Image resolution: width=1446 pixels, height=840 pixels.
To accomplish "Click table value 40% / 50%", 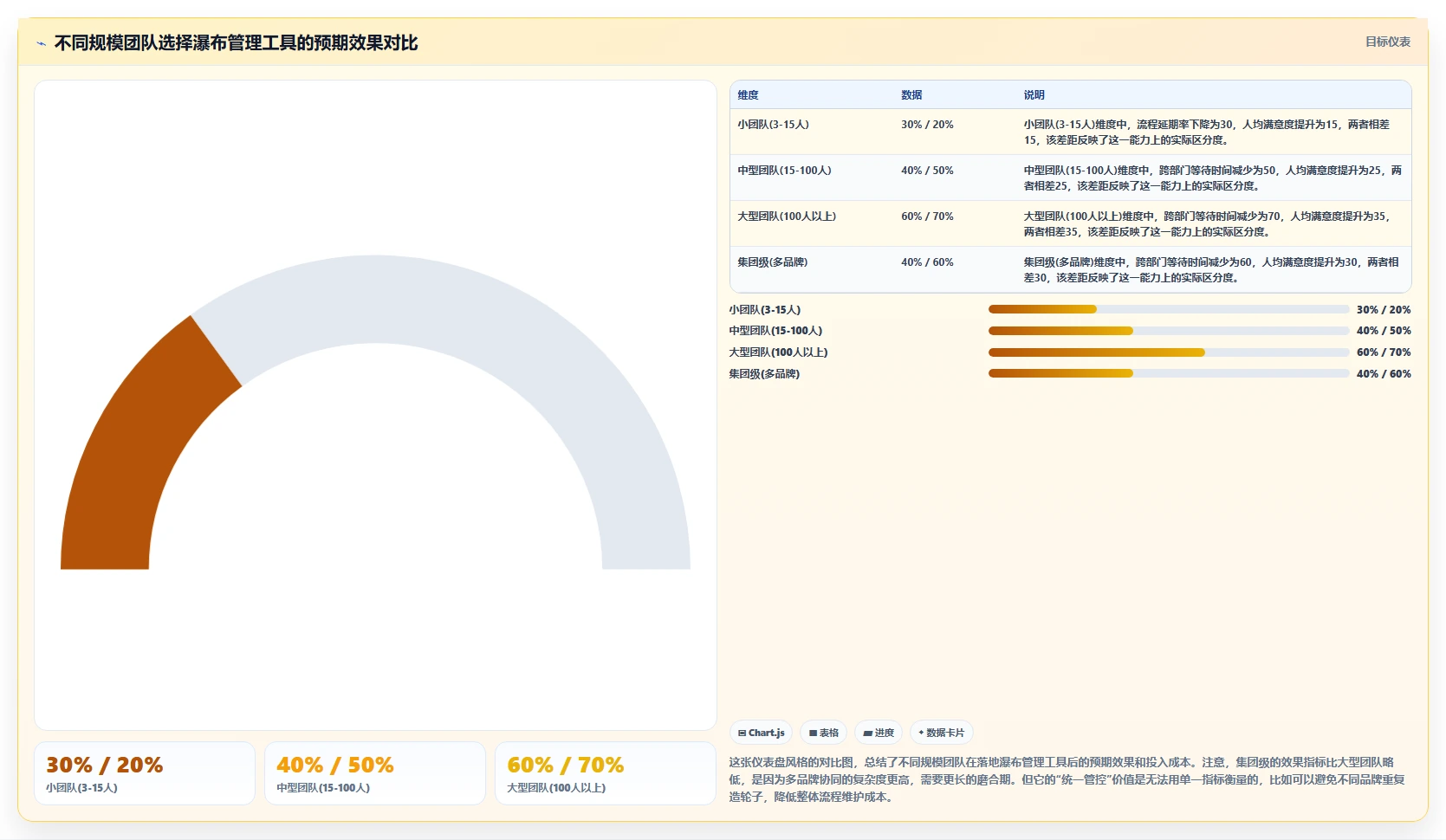I will pyautogui.click(x=927, y=171).
